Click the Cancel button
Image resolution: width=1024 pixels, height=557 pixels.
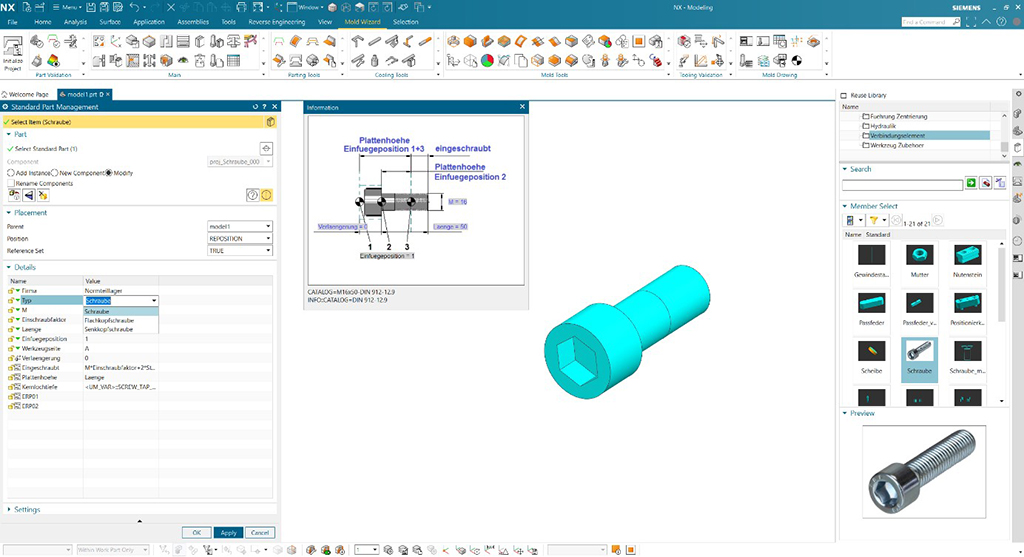pos(260,533)
